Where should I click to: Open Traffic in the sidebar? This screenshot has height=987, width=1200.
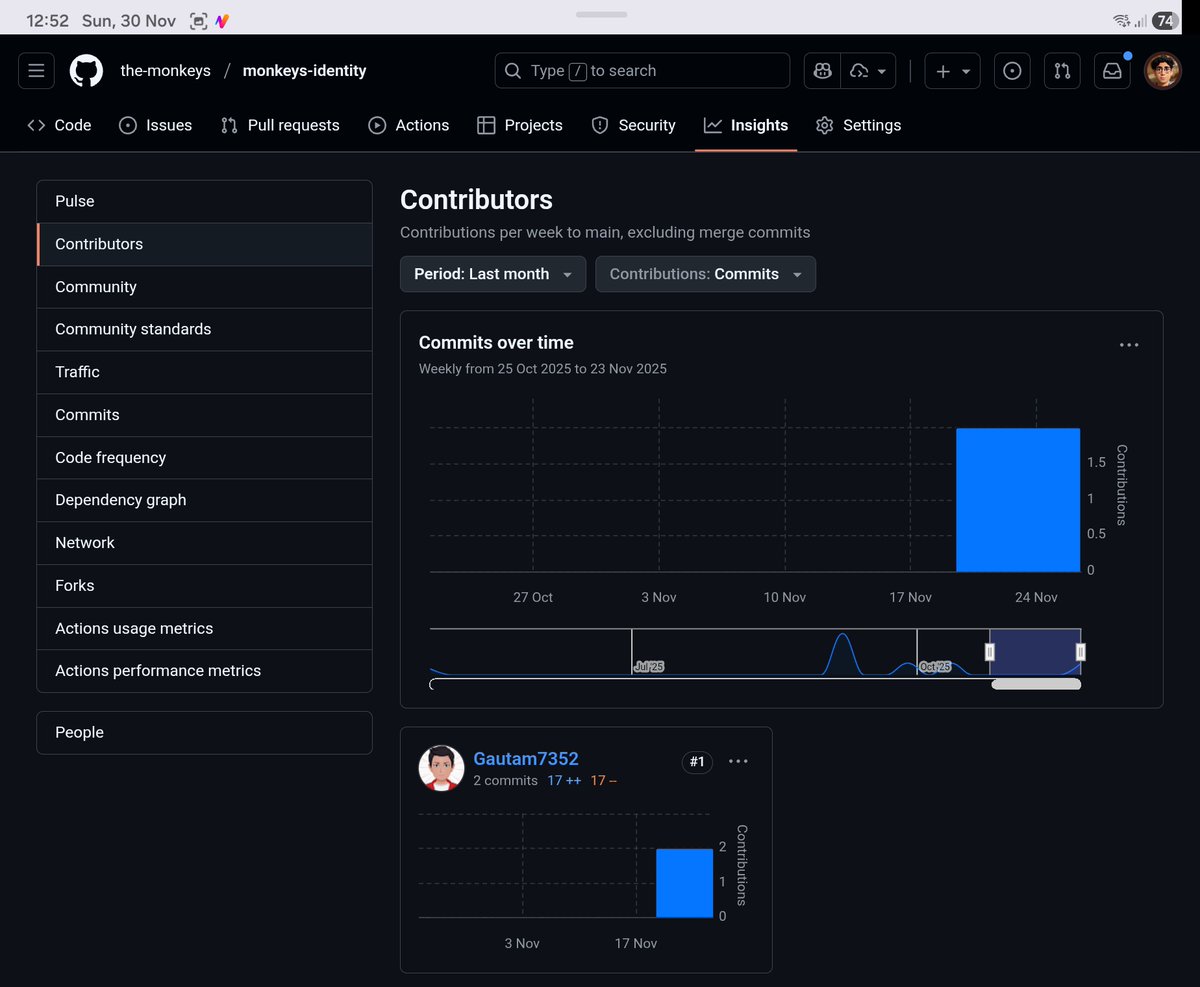click(204, 372)
